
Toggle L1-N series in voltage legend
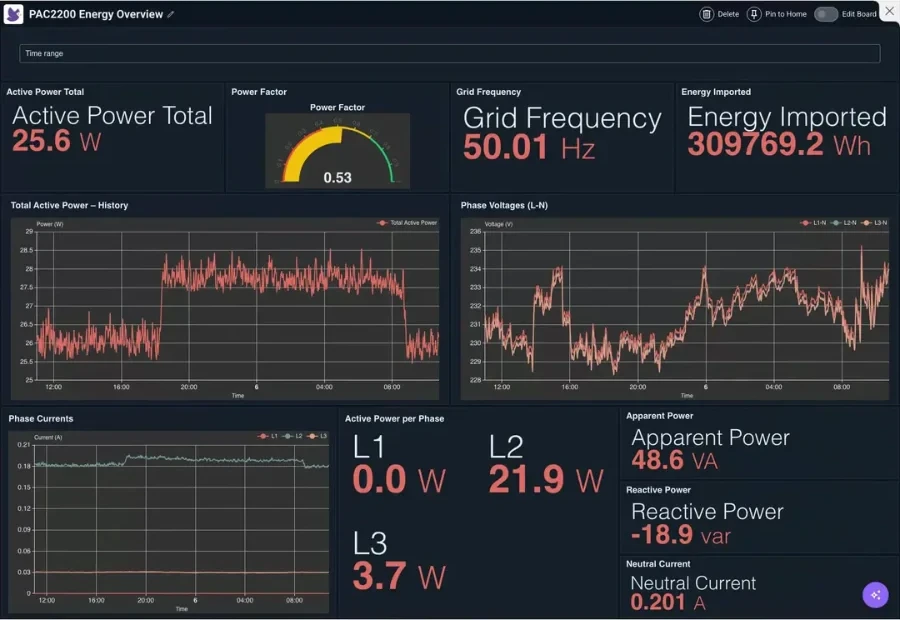(x=813, y=223)
